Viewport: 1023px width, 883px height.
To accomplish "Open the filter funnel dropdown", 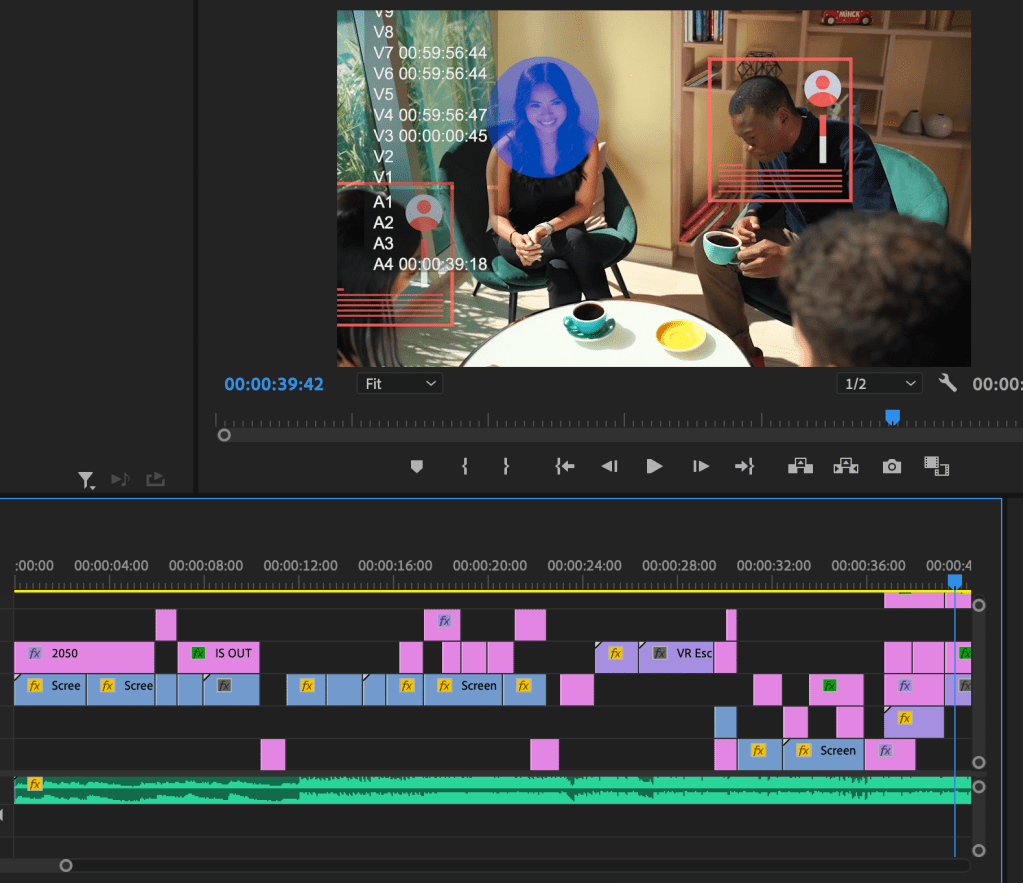I will click(x=87, y=481).
